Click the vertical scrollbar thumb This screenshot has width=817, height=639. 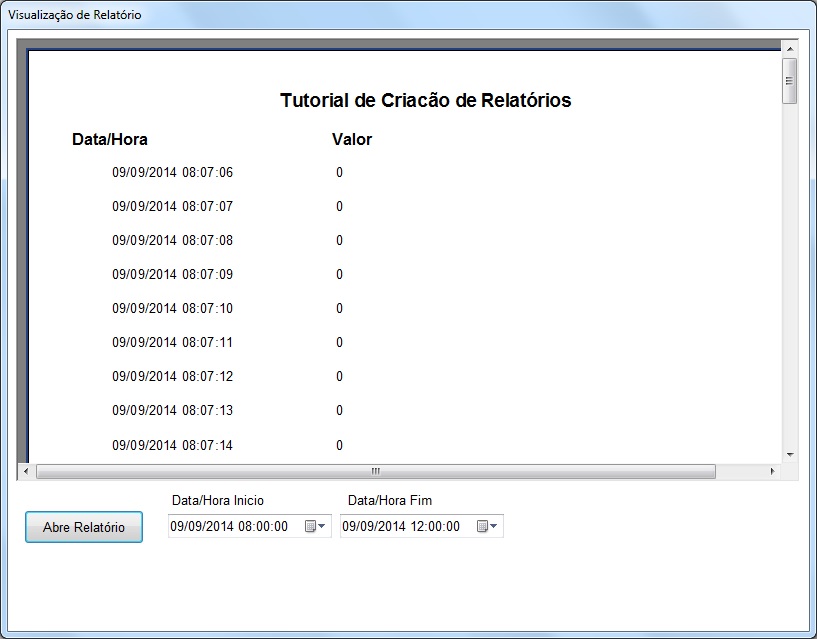coord(790,81)
